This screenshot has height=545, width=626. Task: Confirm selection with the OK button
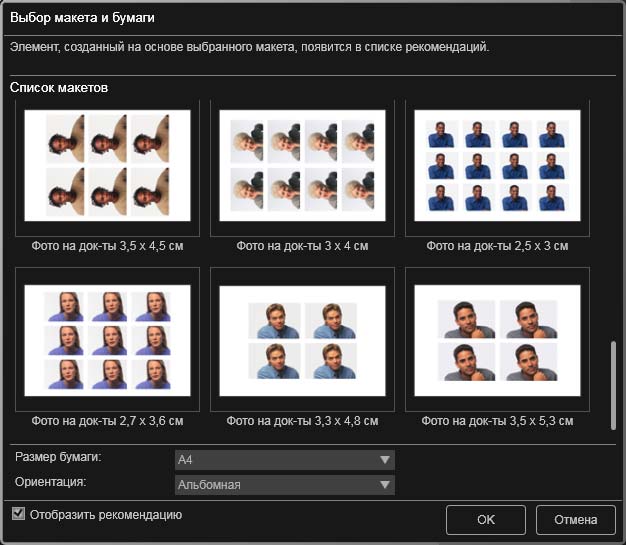tap(485, 519)
